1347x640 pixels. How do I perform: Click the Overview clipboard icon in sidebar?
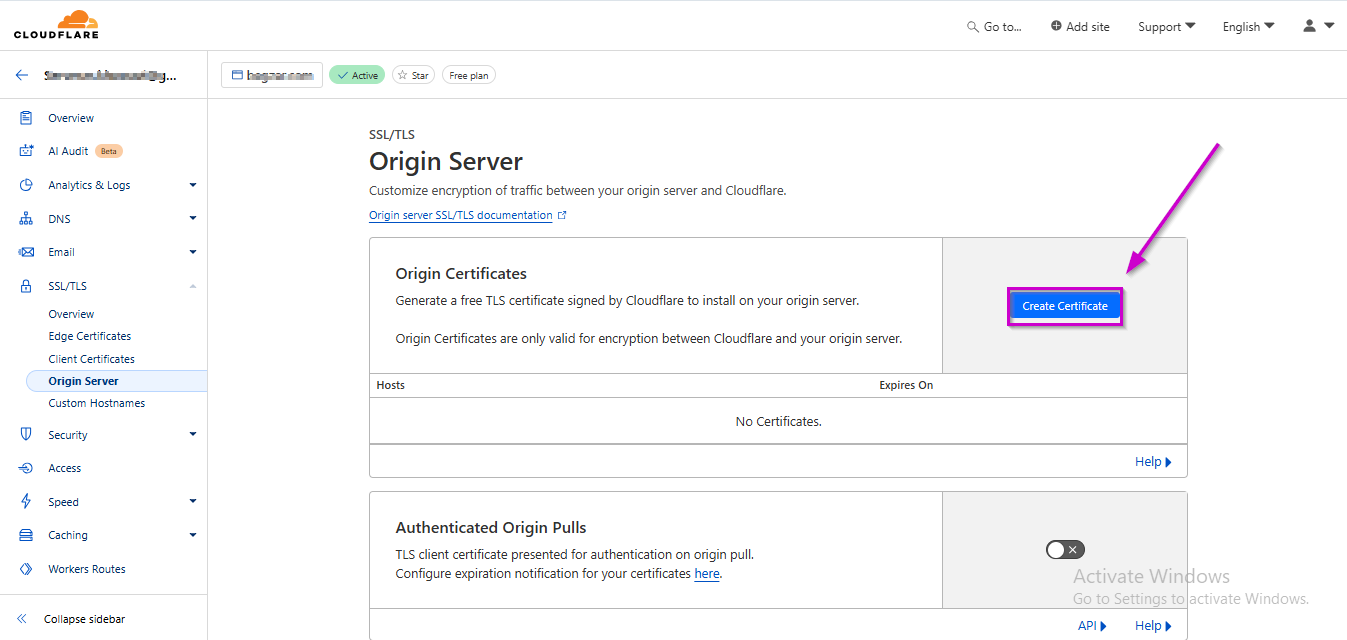point(27,118)
